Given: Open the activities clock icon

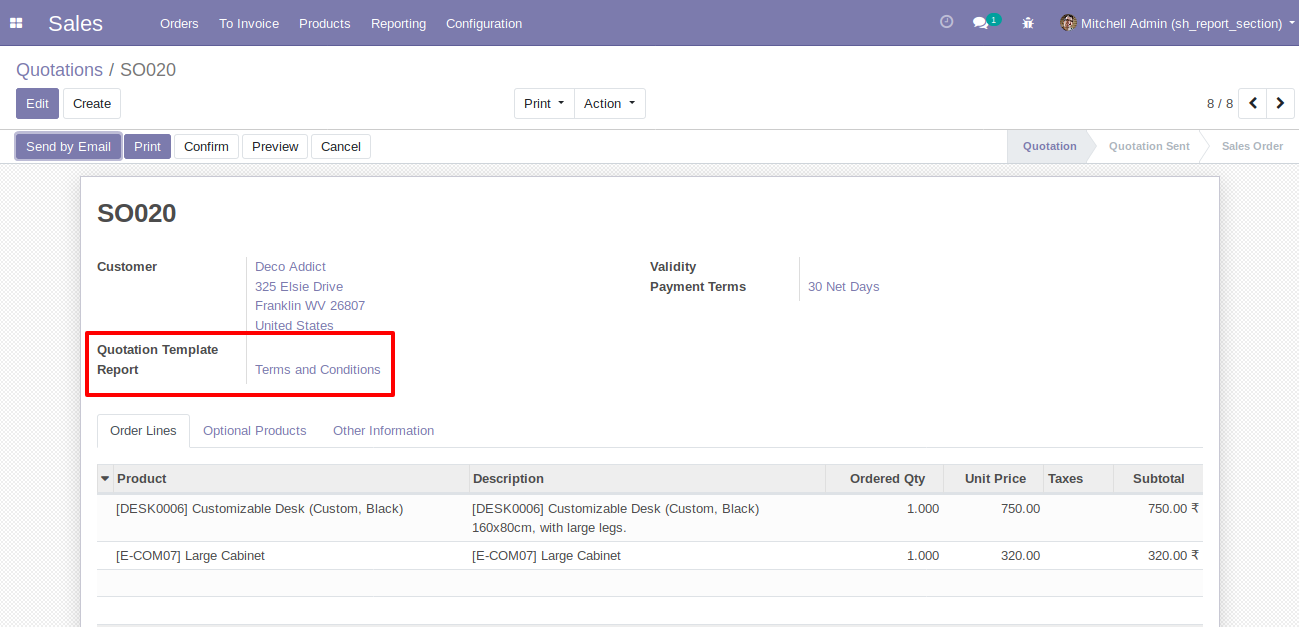Looking at the screenshot, I should (947, 22).
